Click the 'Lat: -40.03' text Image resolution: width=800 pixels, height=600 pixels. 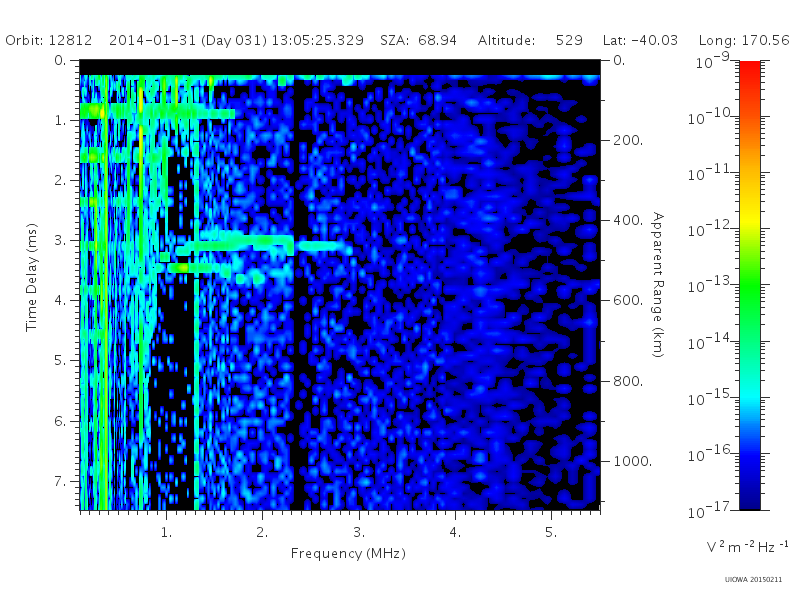pos(640,40)
